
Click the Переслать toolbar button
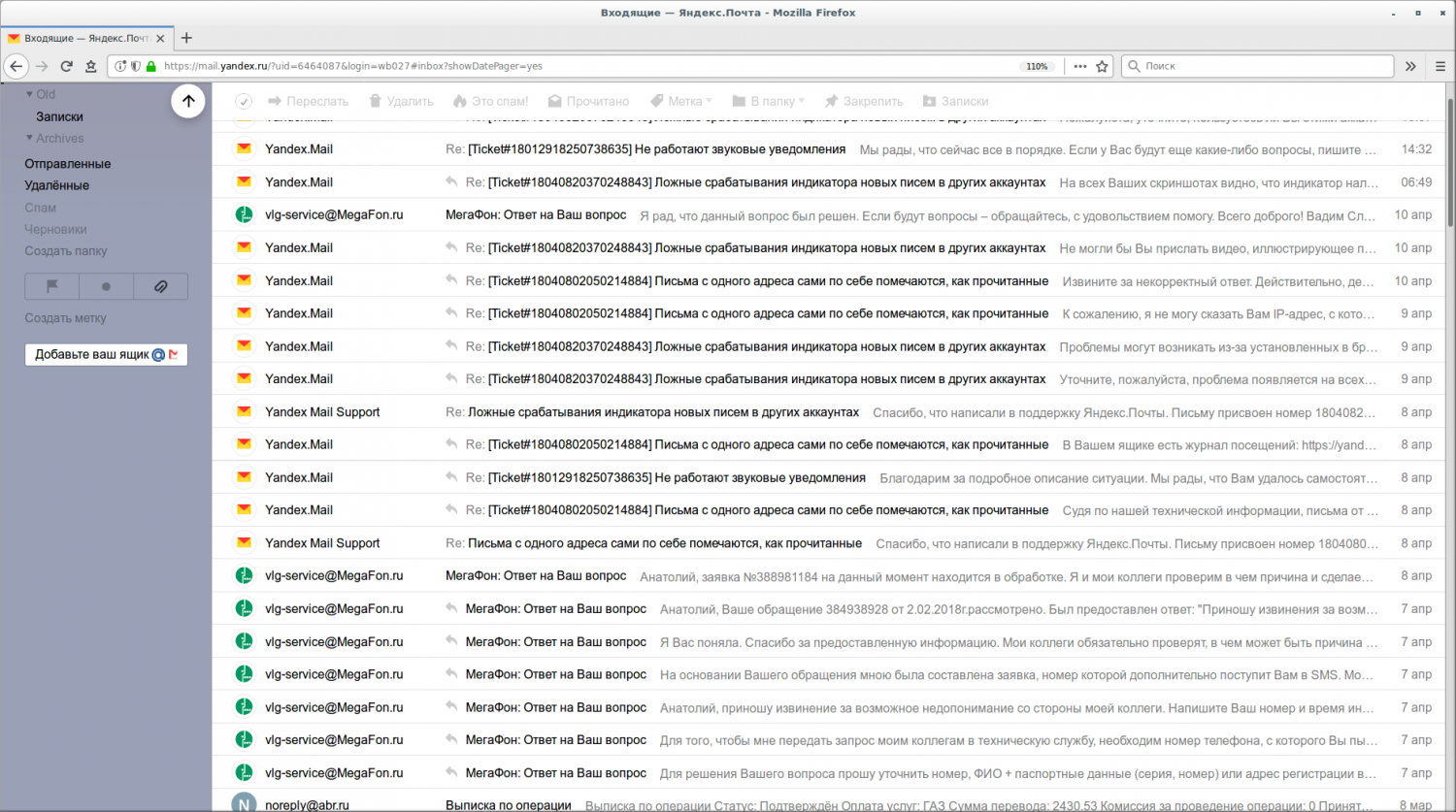308,101
